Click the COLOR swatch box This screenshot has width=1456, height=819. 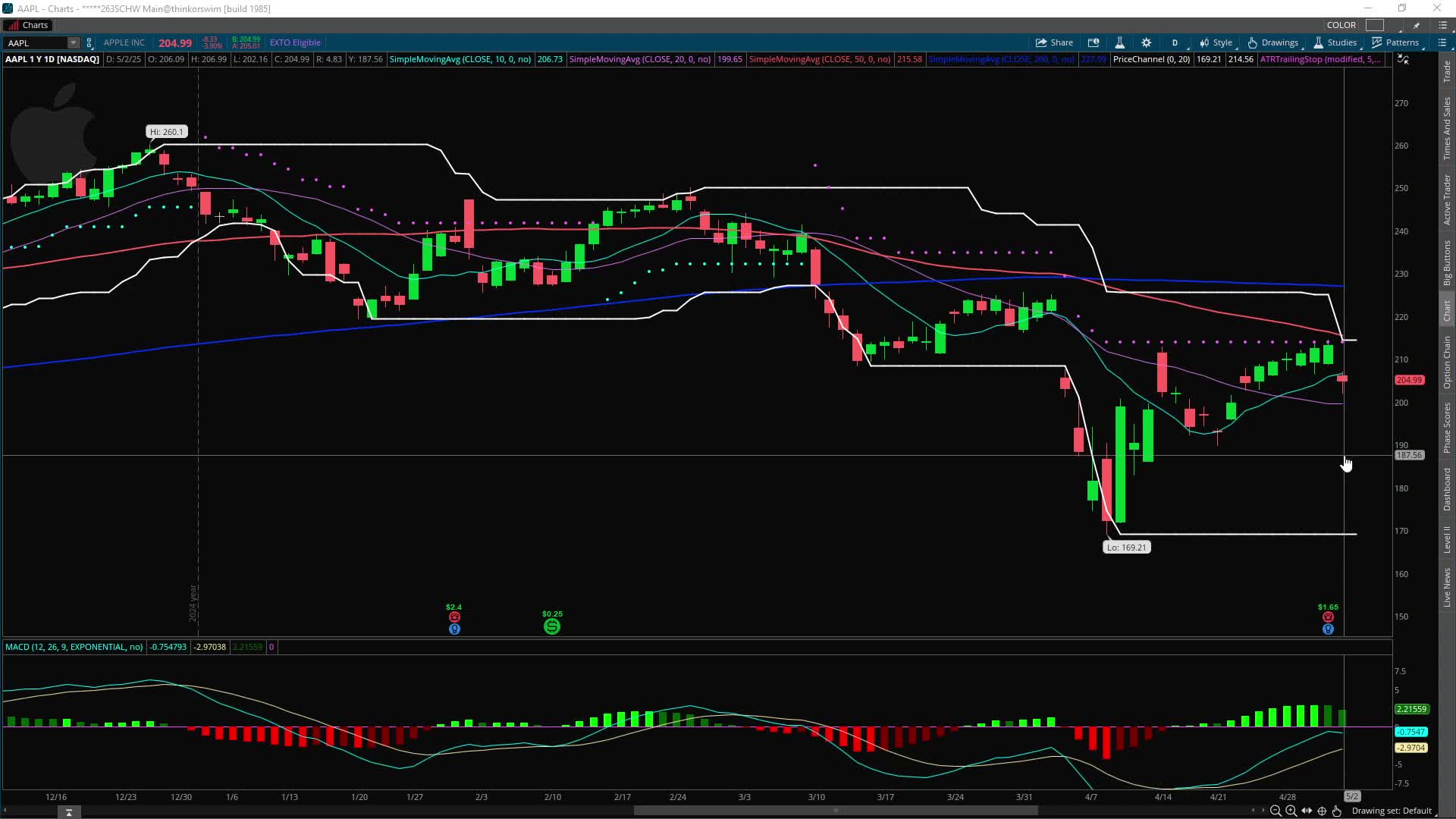(x=1375, y=25)
